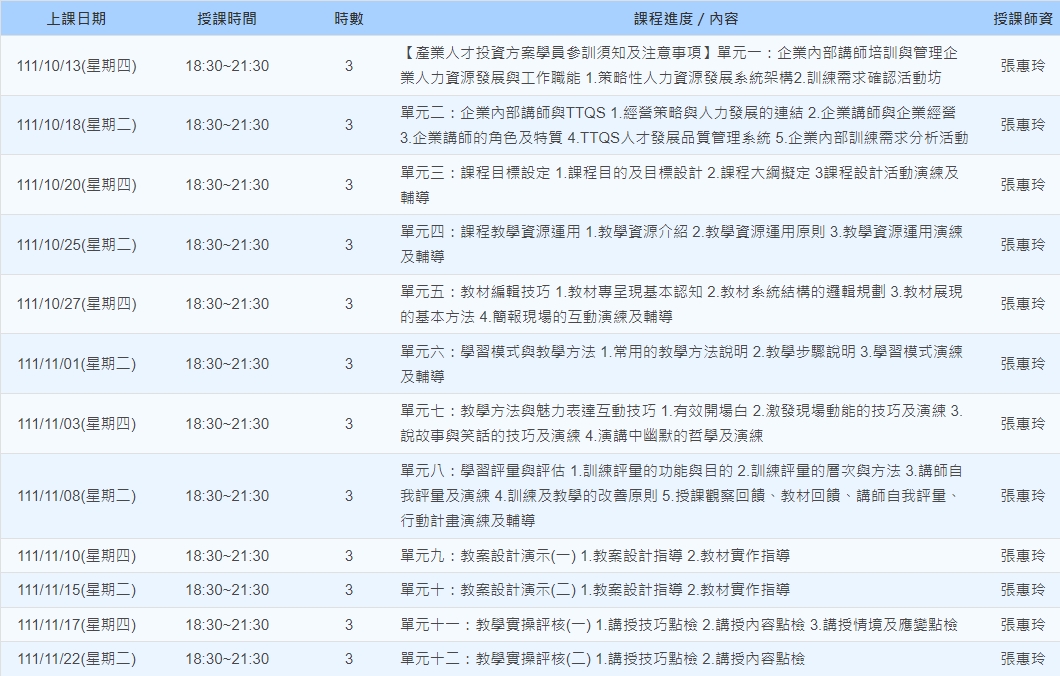Click the 單元八 學習評量與評估 content cell
The height and width of the screenshot is (676, 1060).
pyautogui.click(x=680, y=495)
